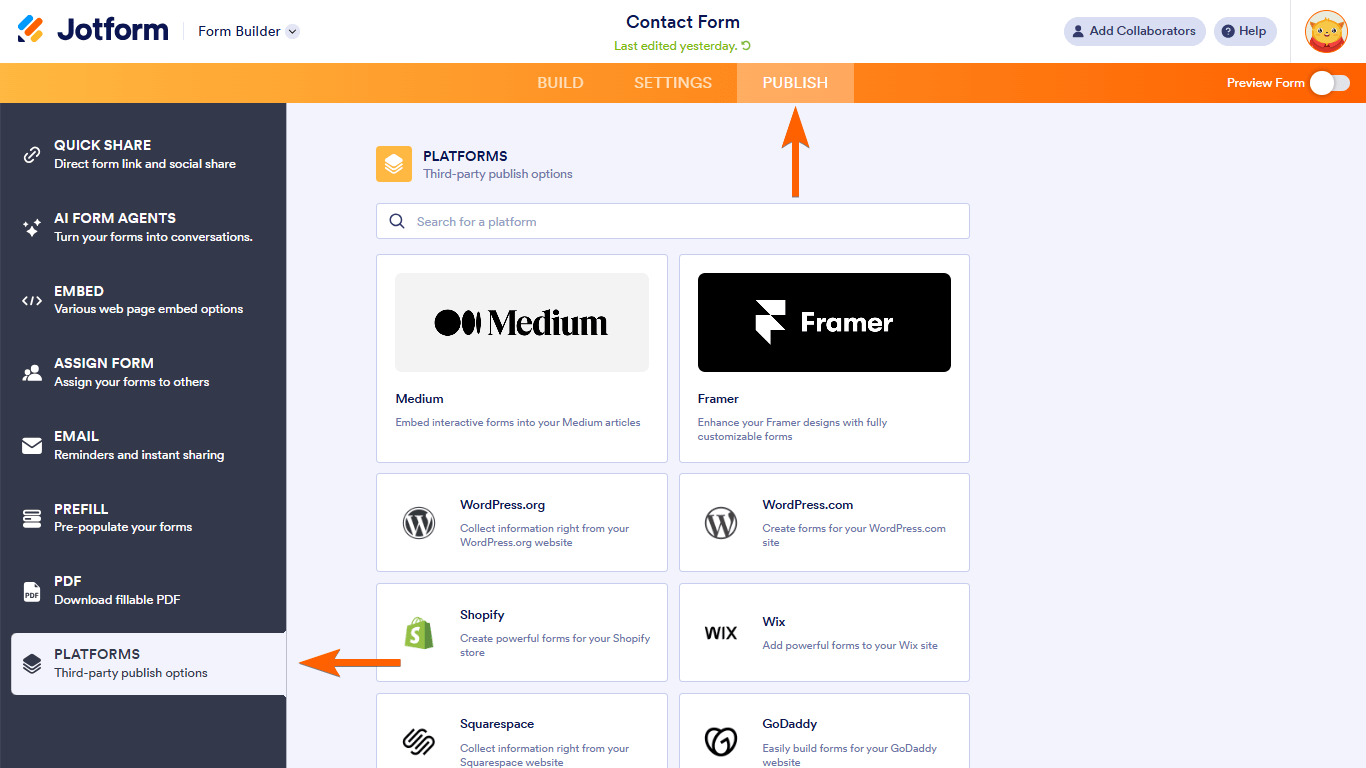Viewport: 1366px width, 768px height.
Task: Click the Assign Form person icon
Action: pyautogui.click(x=32, y=373)
